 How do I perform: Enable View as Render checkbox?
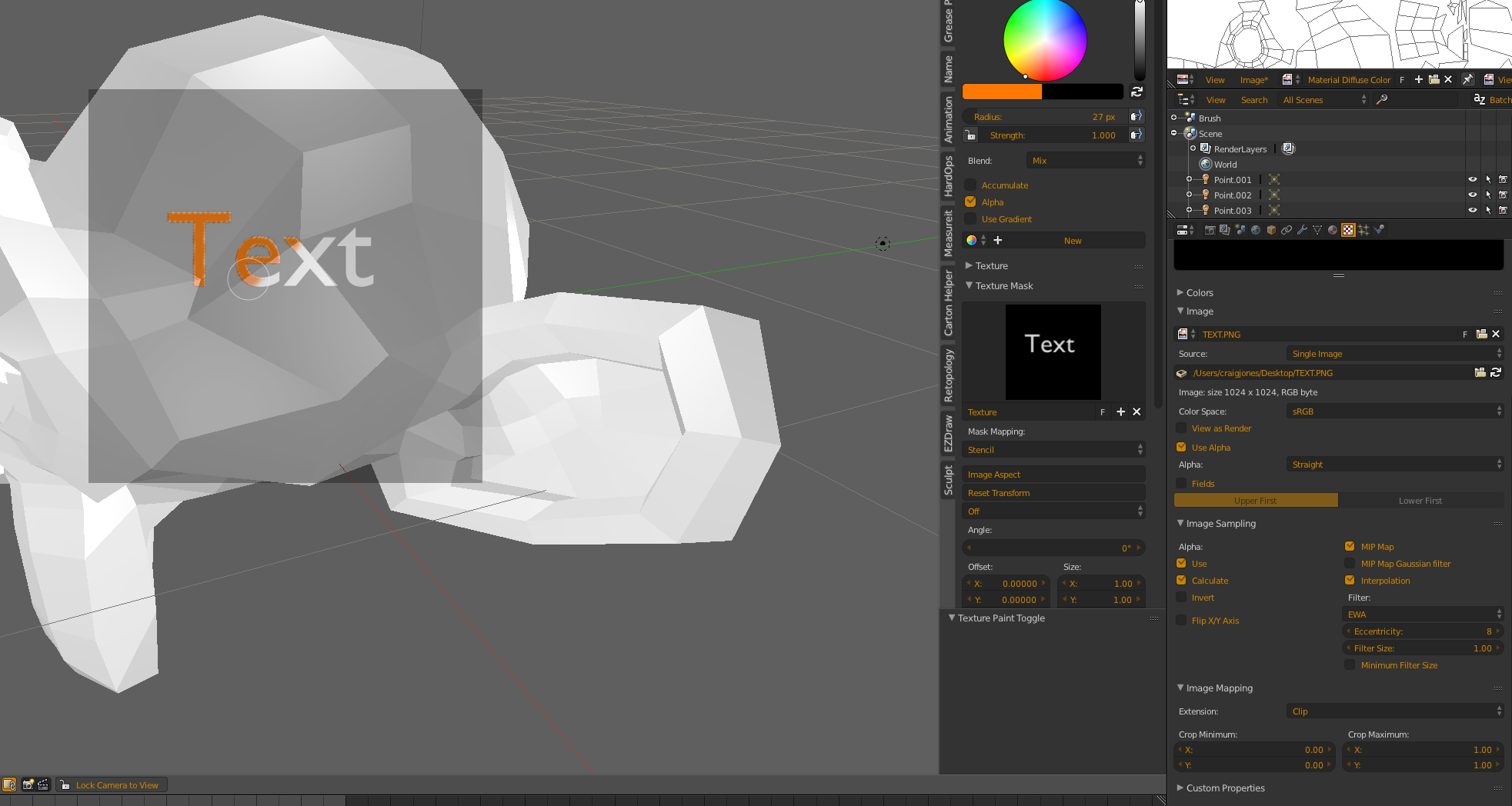[1181, 428]
